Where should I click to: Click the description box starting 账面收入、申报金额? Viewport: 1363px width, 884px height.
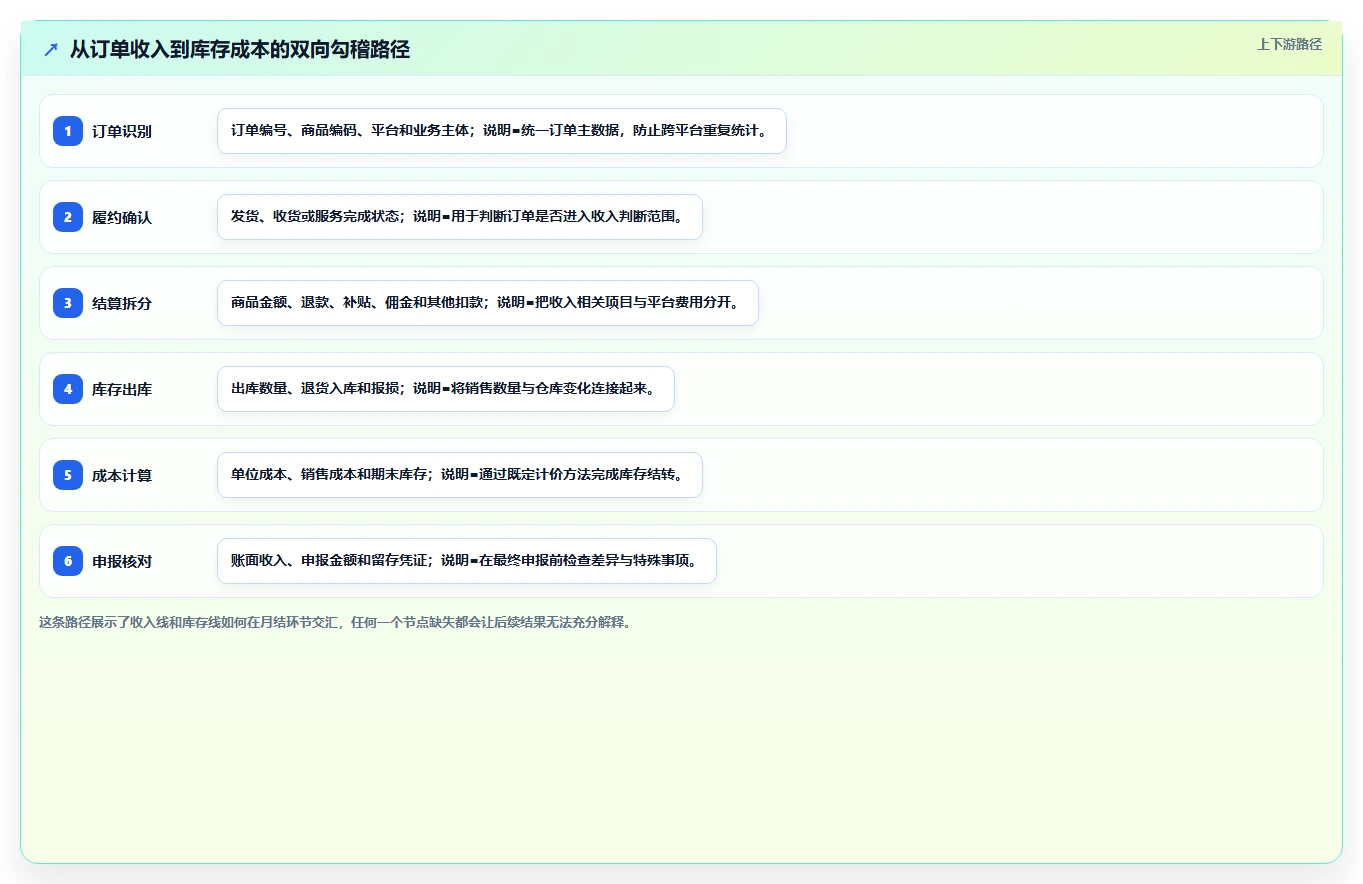pos(467,561)
